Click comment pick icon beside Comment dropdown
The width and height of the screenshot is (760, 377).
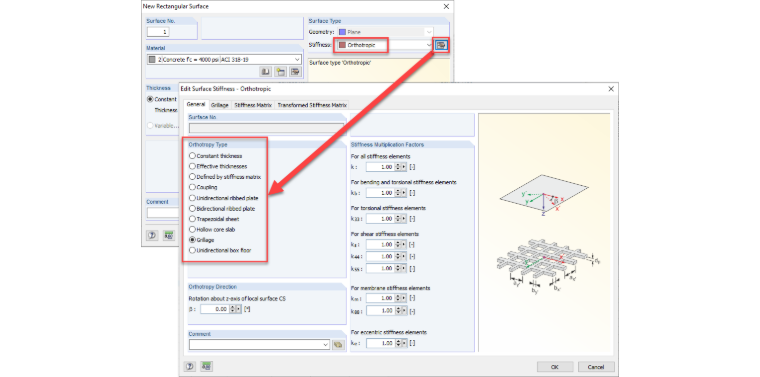coord(338,345)
